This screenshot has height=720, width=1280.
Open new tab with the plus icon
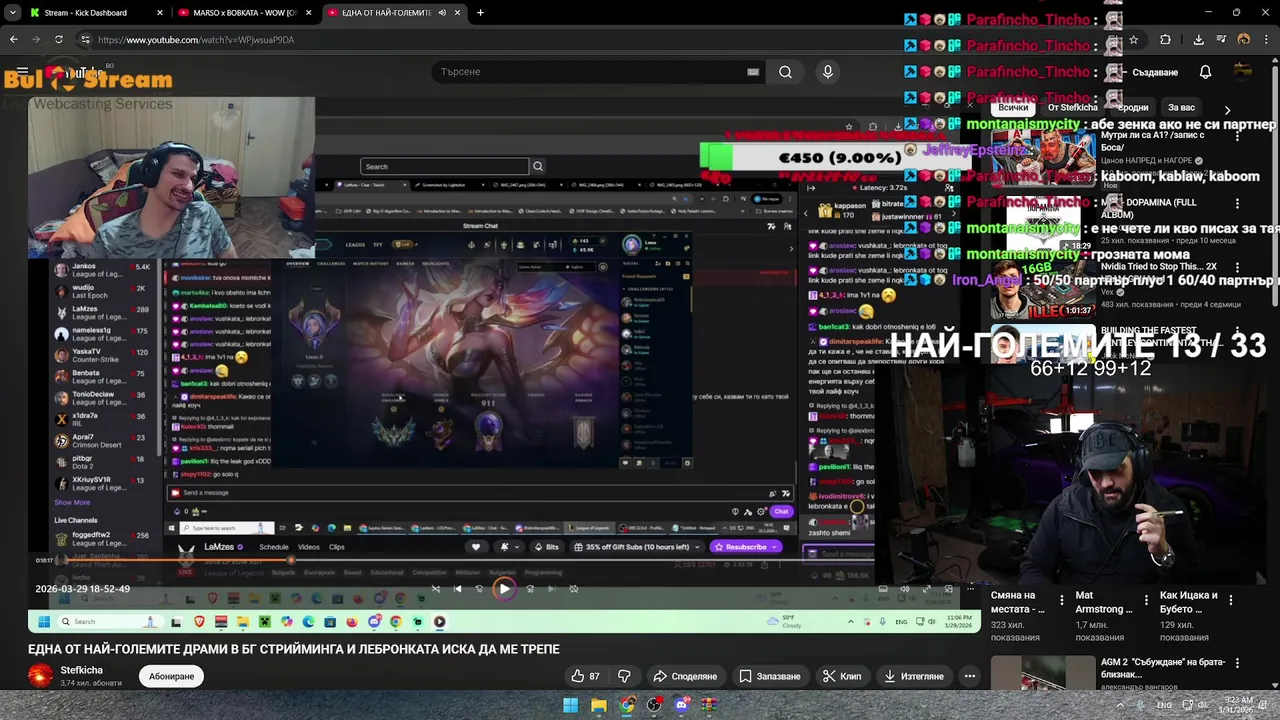(480, 13)
